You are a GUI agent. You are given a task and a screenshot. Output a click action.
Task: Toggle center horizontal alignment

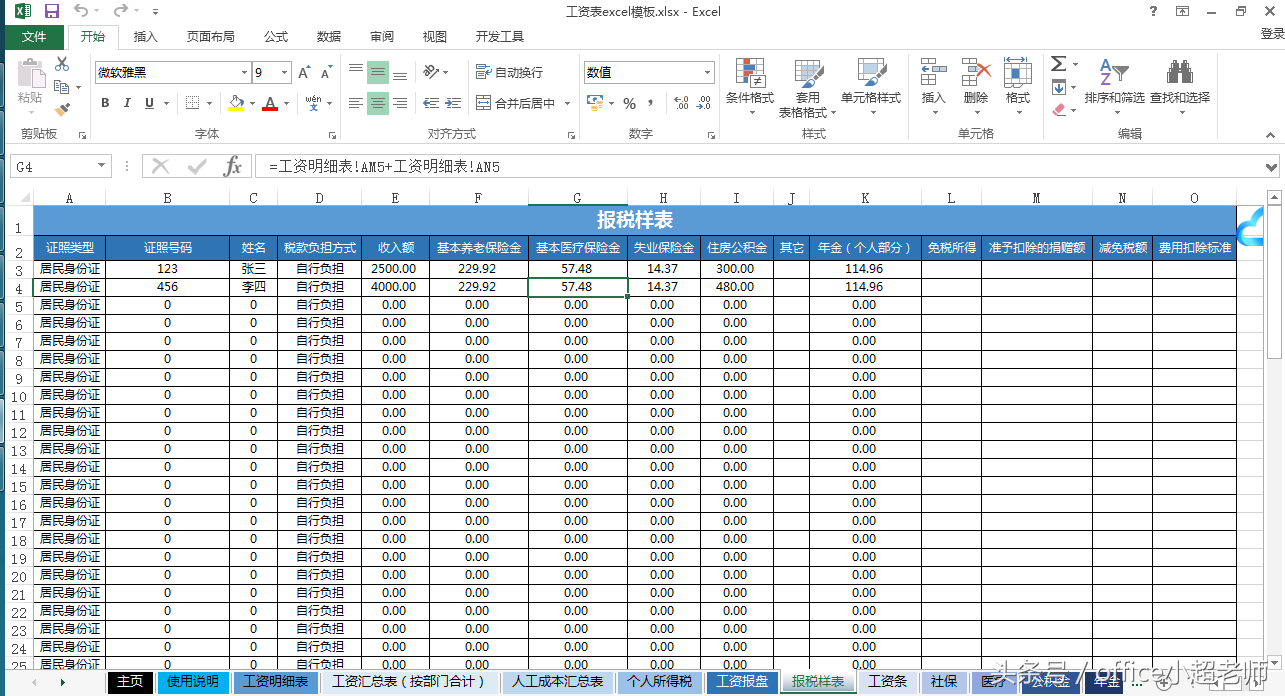click(x=378, y=103)
